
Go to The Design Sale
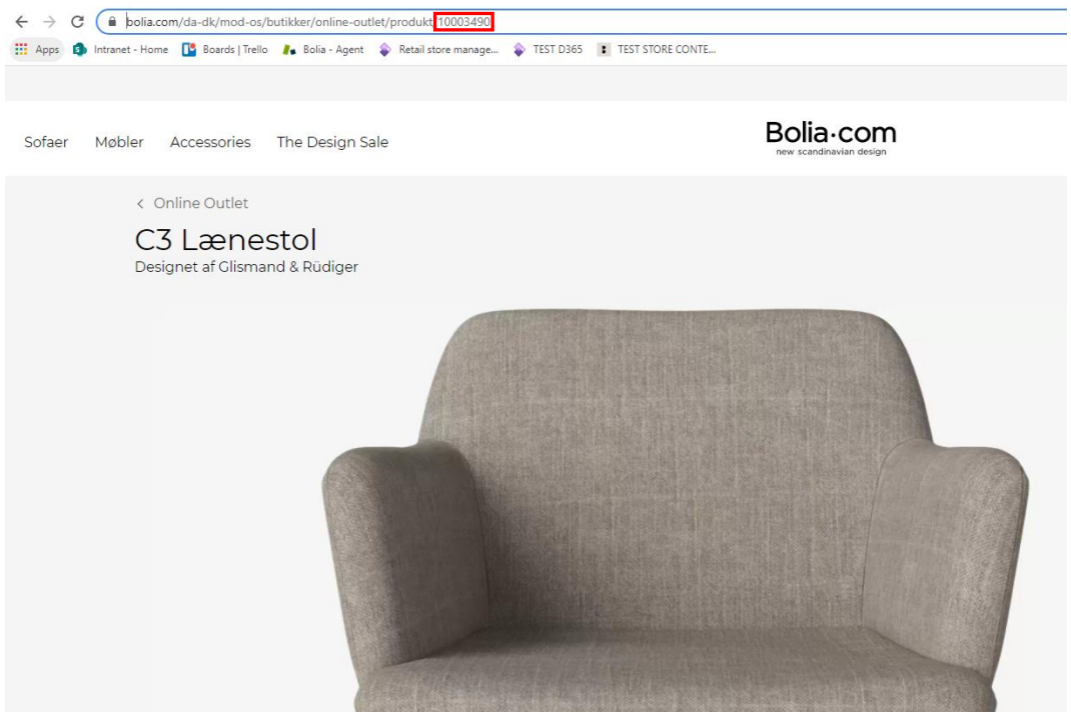point(332,142)
